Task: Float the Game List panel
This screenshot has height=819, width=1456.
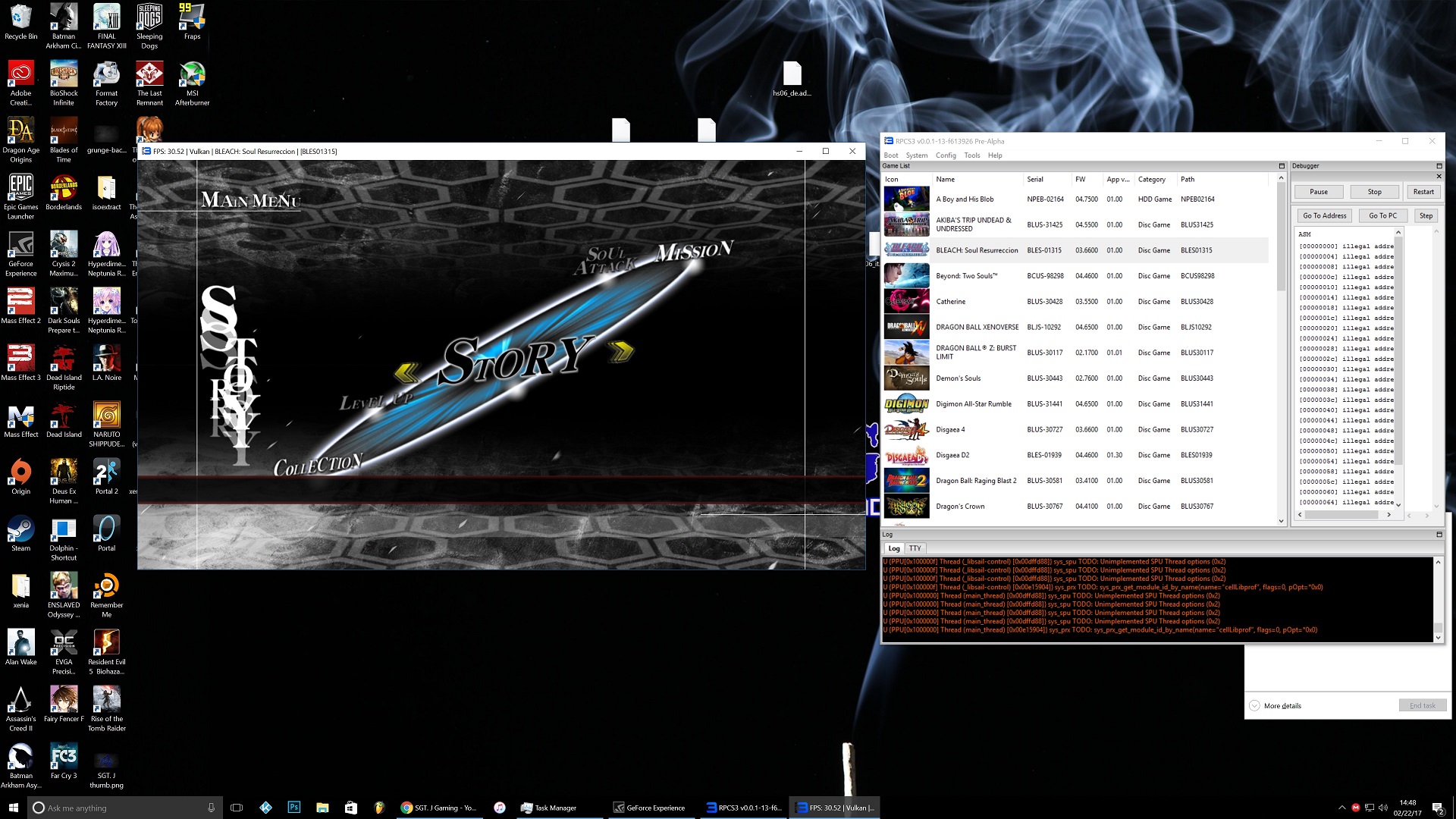Action: [1282, 166]
